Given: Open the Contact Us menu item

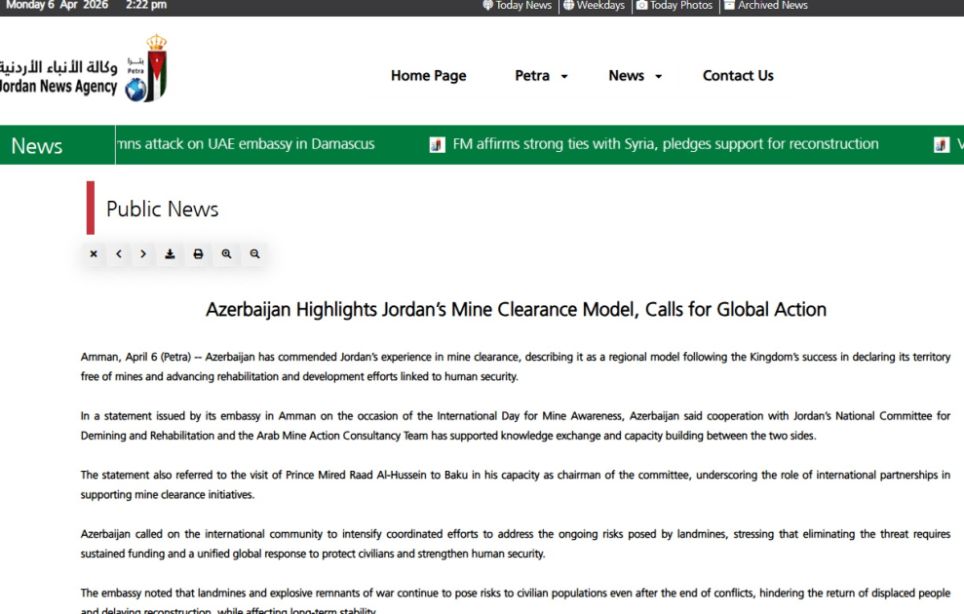Looking at the screenshot, I should [738, 76].
